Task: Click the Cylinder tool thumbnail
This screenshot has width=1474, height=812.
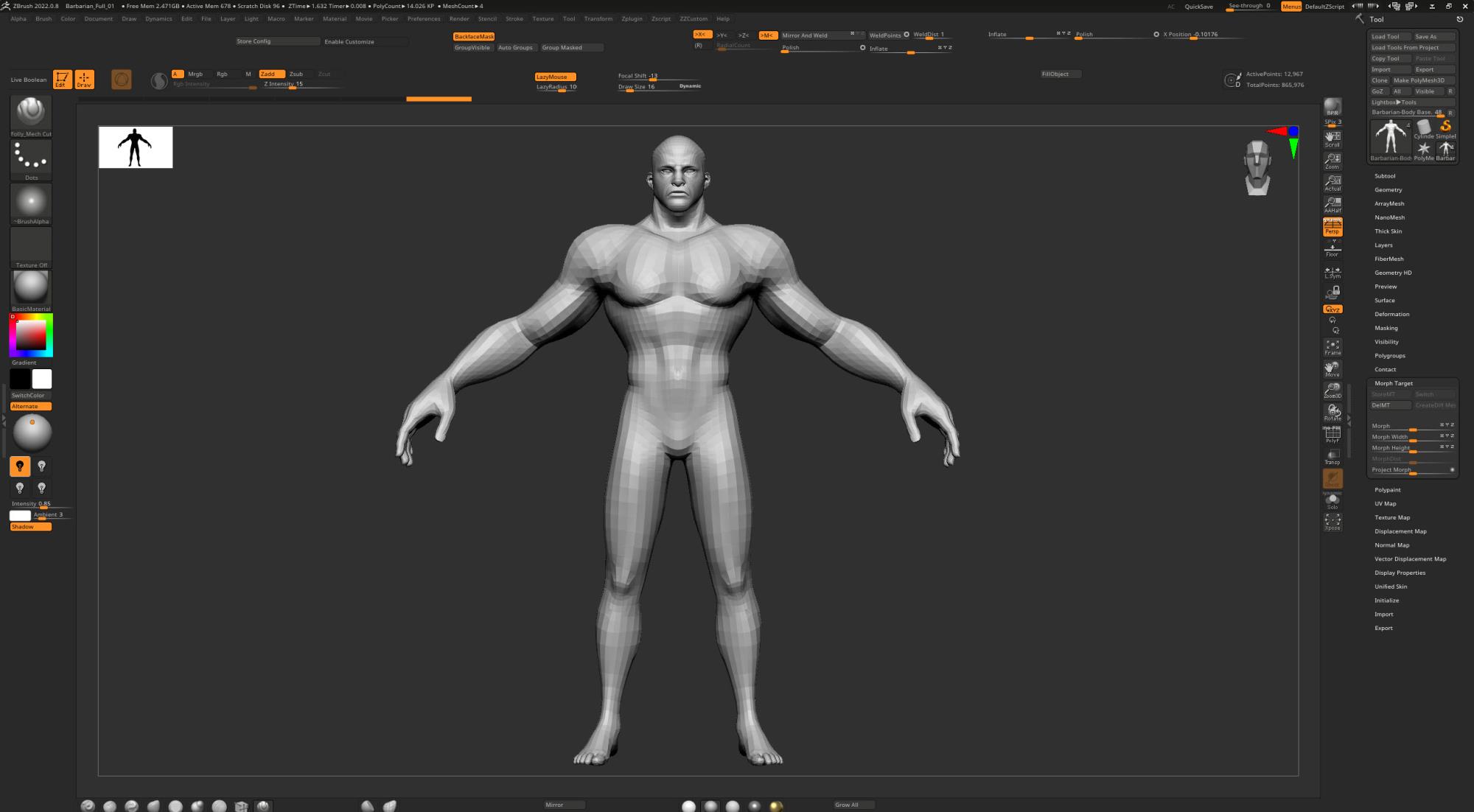Action: coord(1424,129)
